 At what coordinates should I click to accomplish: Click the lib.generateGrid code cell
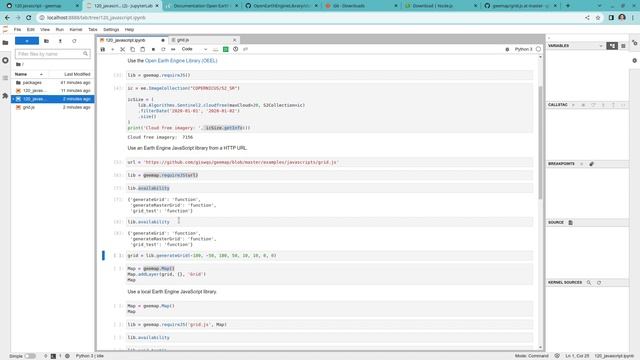click(329, 256)
